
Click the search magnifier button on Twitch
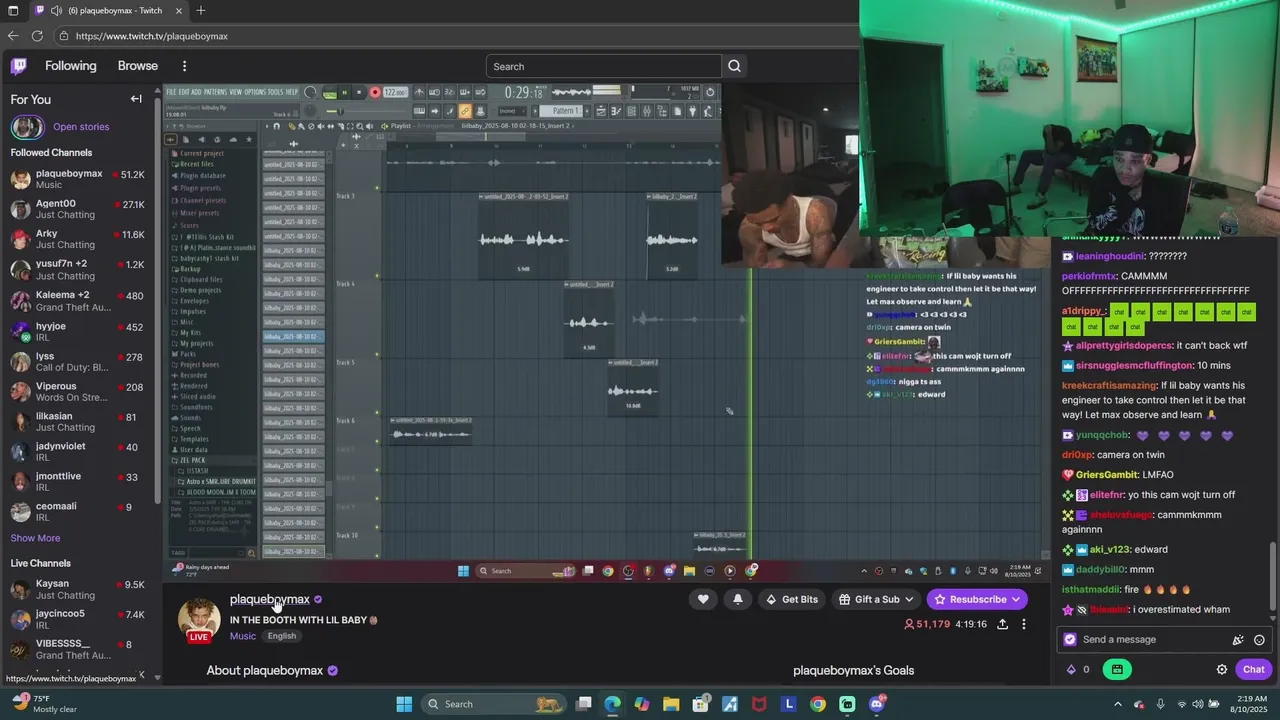(x=734, y=66)
